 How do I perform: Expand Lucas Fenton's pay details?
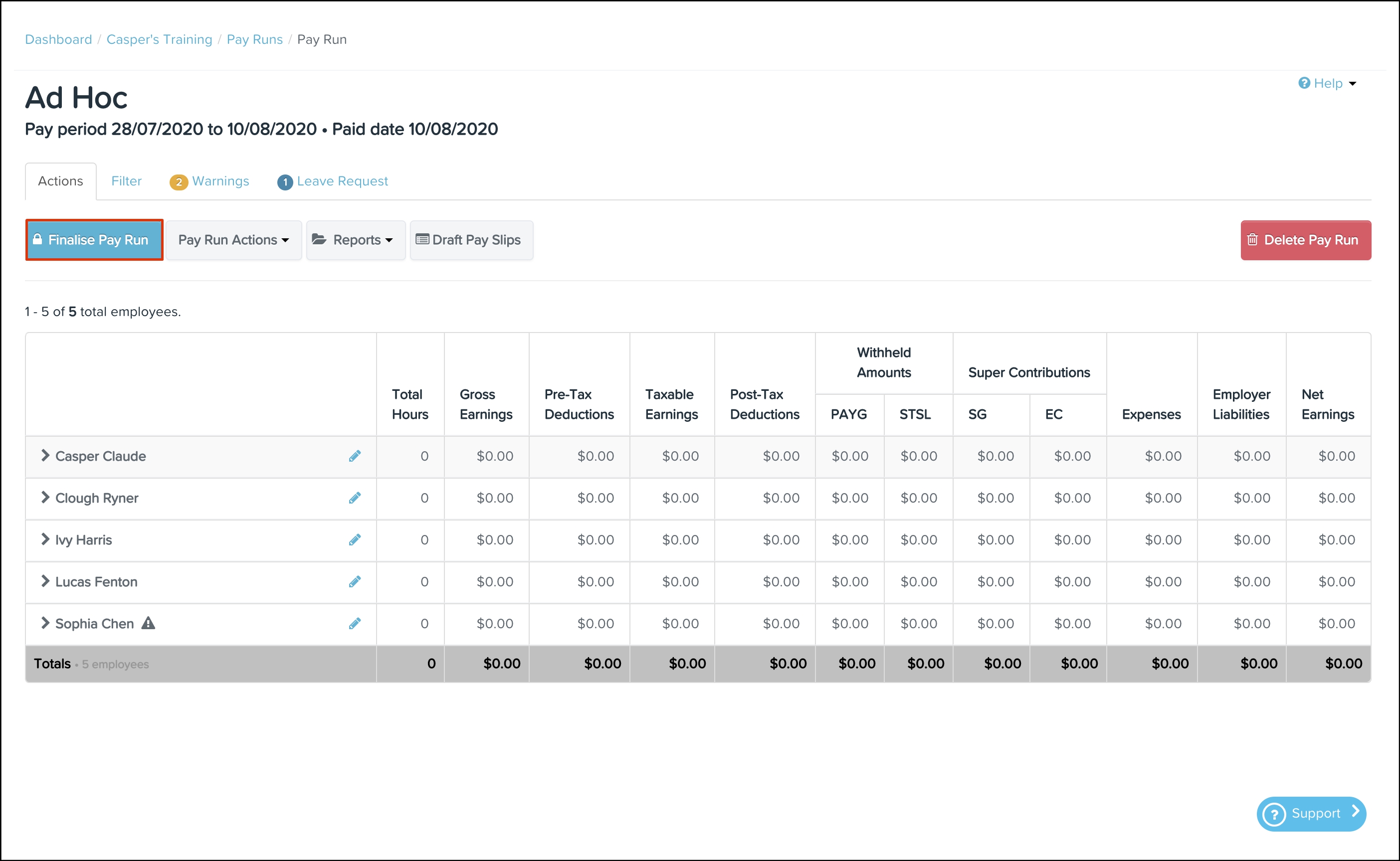click(x=45, y=581)
